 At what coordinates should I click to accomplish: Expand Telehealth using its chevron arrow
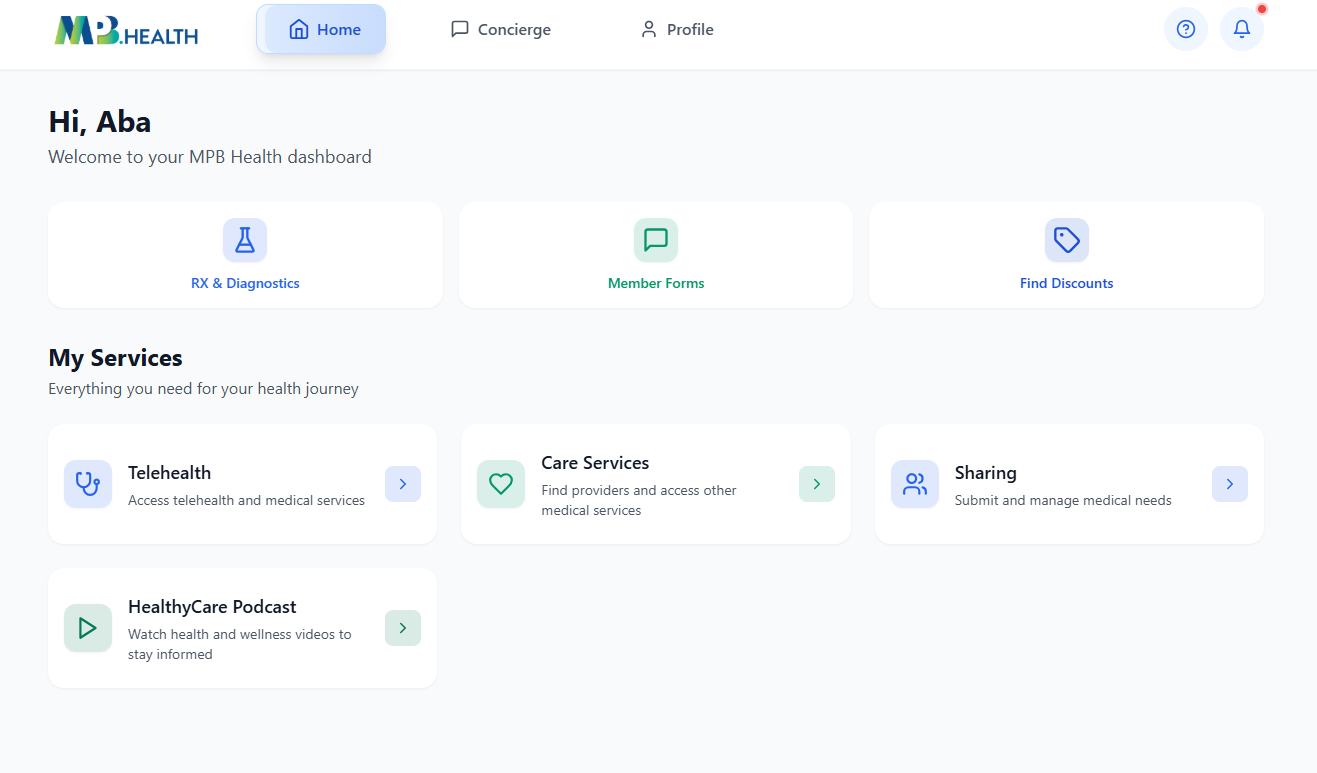[x=403, y=484]
